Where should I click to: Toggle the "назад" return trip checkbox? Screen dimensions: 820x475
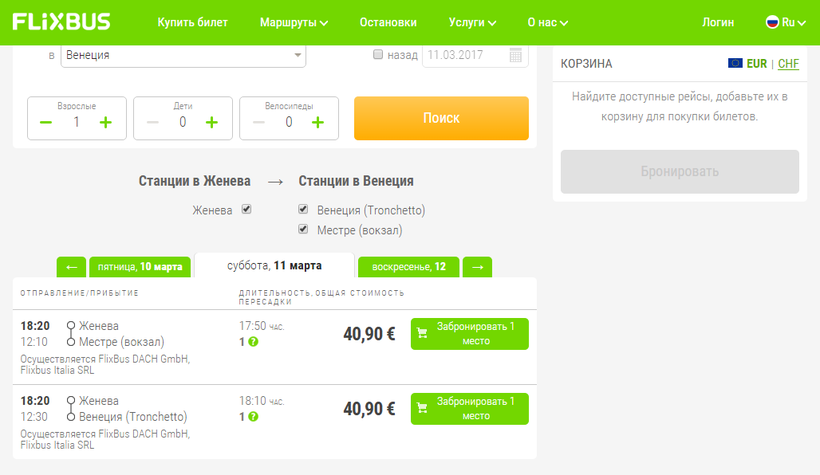(x=378, y=56)
